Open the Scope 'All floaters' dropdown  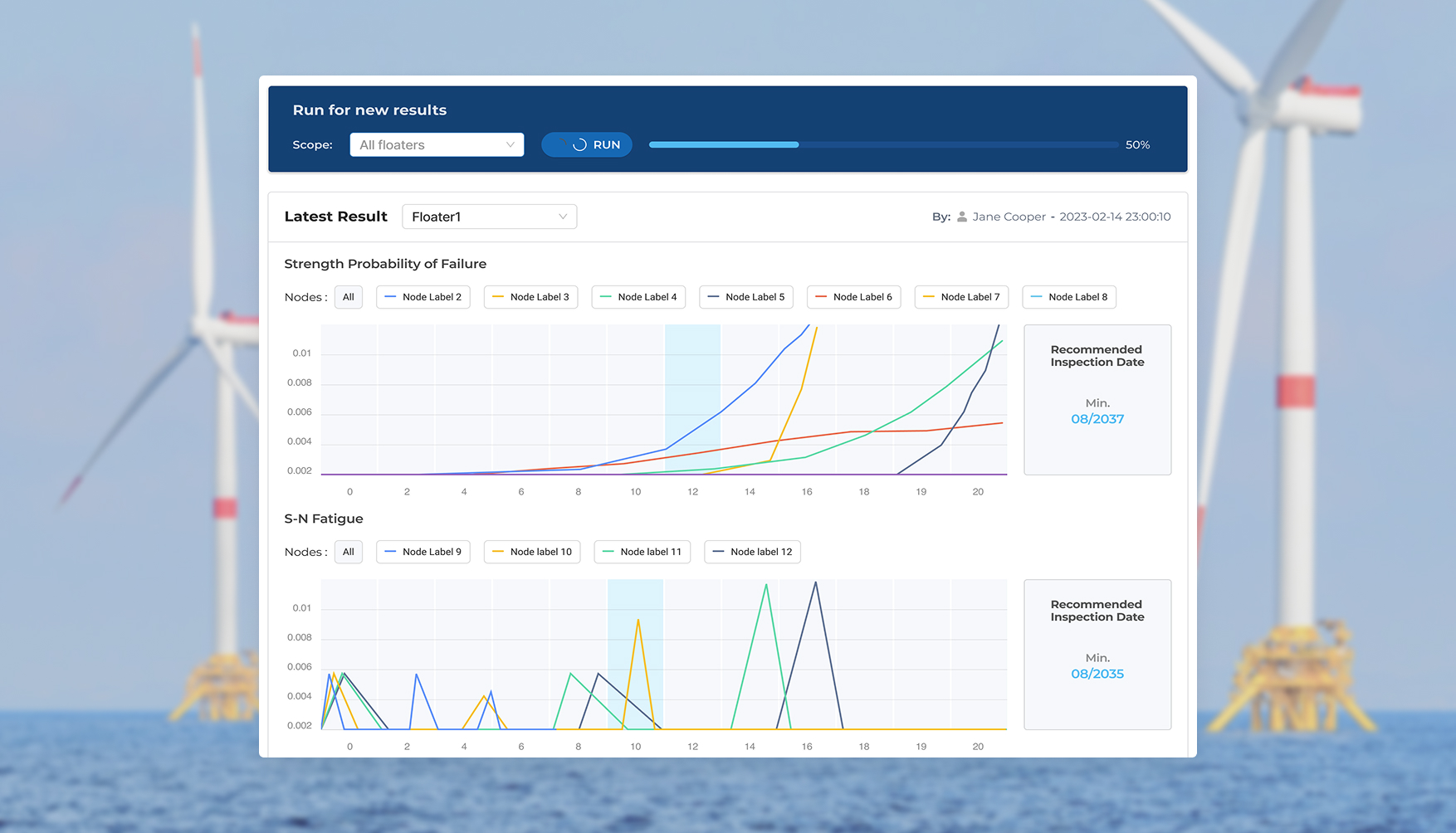coord(436,145)
